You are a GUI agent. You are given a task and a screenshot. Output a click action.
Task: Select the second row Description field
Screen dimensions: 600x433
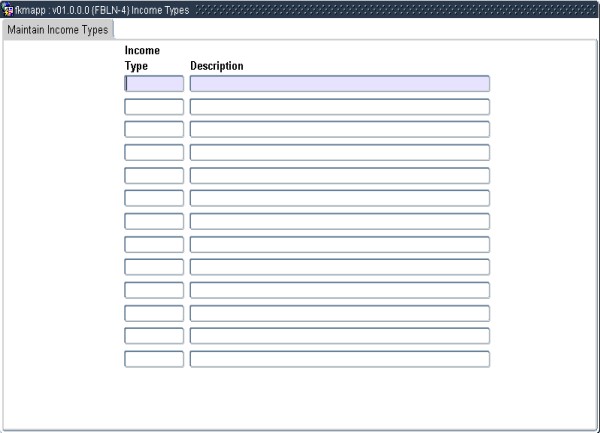click(340, 107)
